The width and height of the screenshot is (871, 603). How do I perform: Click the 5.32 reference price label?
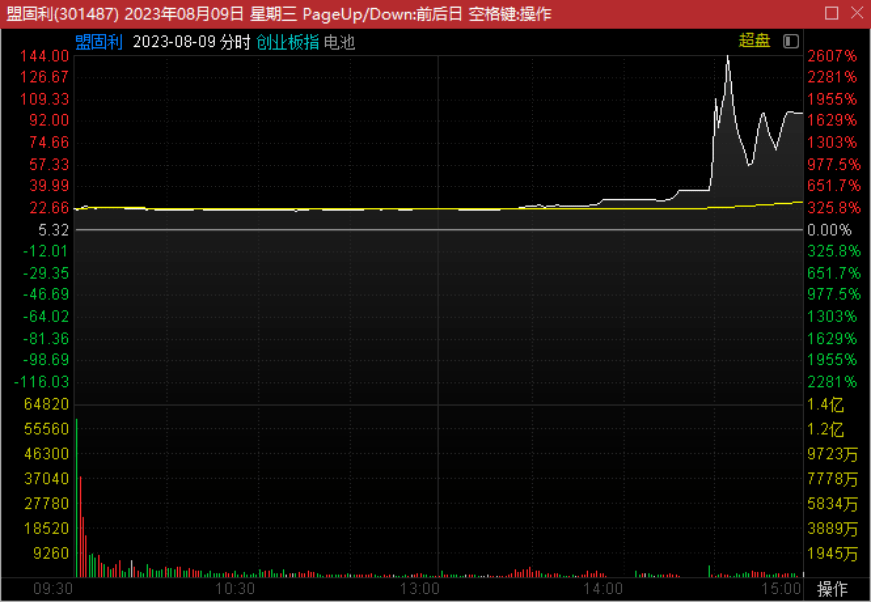[52, 229]
